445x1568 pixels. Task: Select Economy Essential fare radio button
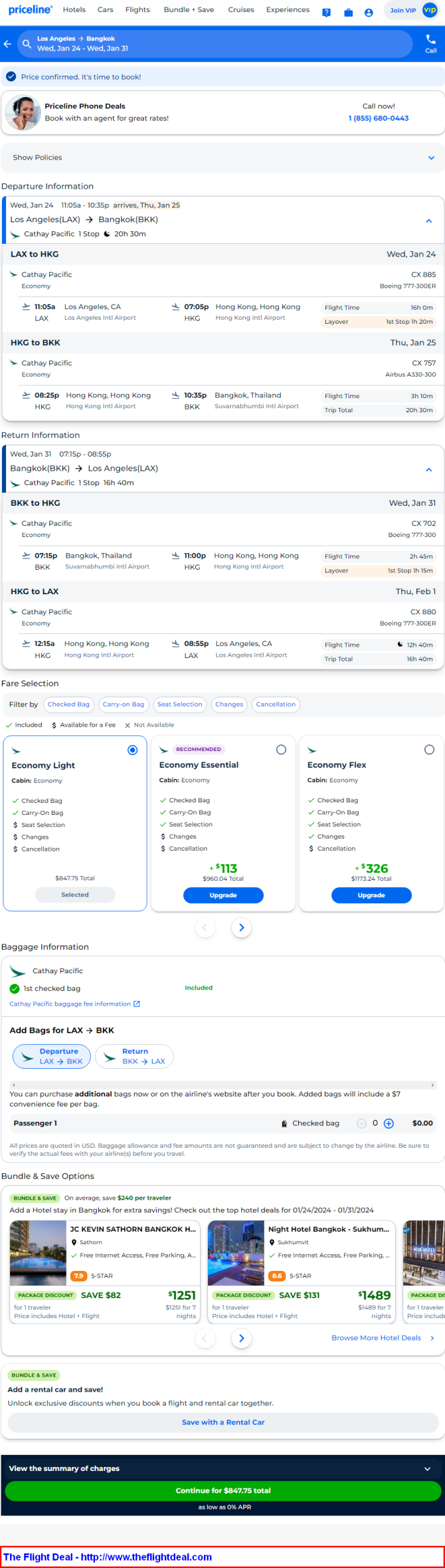pyautogui.click(x=281, y=750)
